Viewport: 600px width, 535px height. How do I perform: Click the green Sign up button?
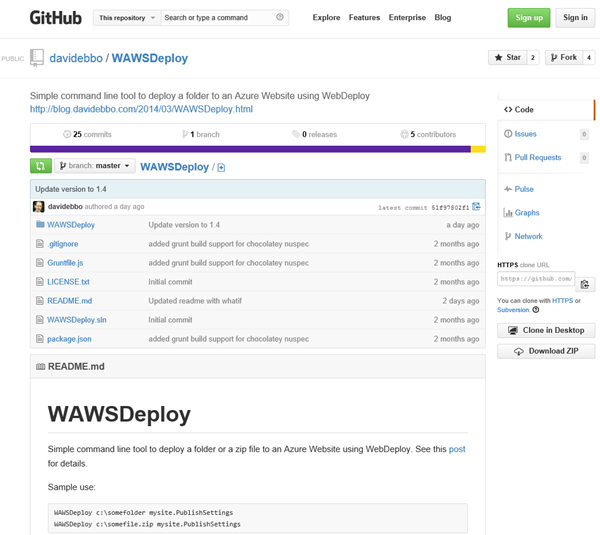[x=529, y=18]
